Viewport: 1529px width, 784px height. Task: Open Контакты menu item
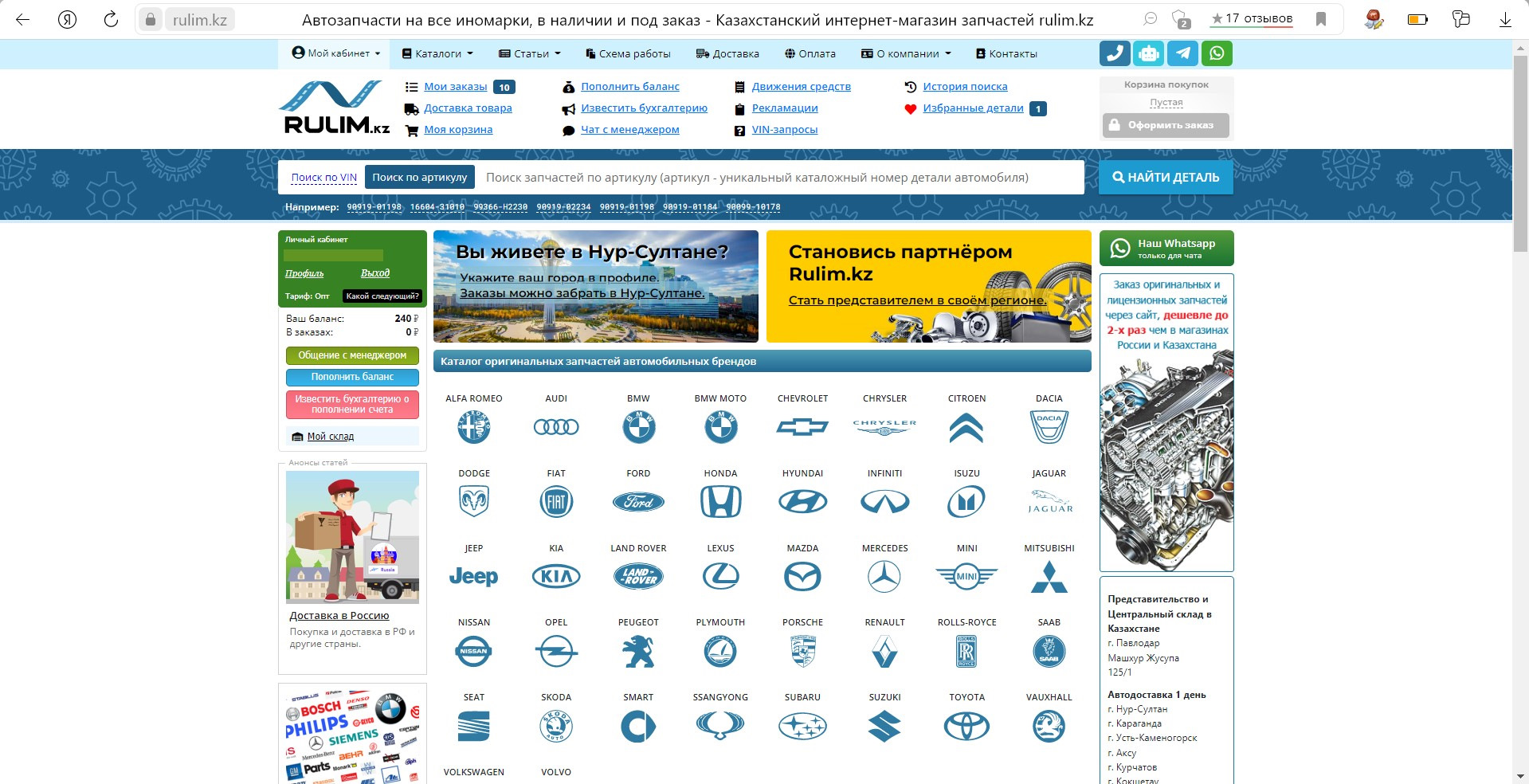pyautogui.click(x=1006, y=53)
